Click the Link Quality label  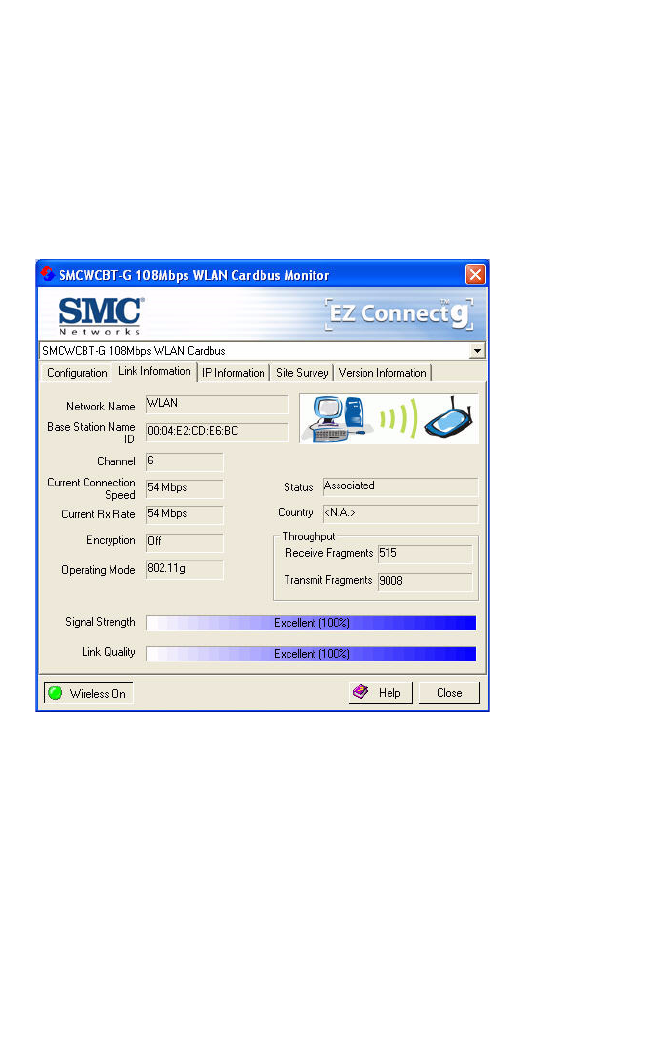[x=108, y=652]
